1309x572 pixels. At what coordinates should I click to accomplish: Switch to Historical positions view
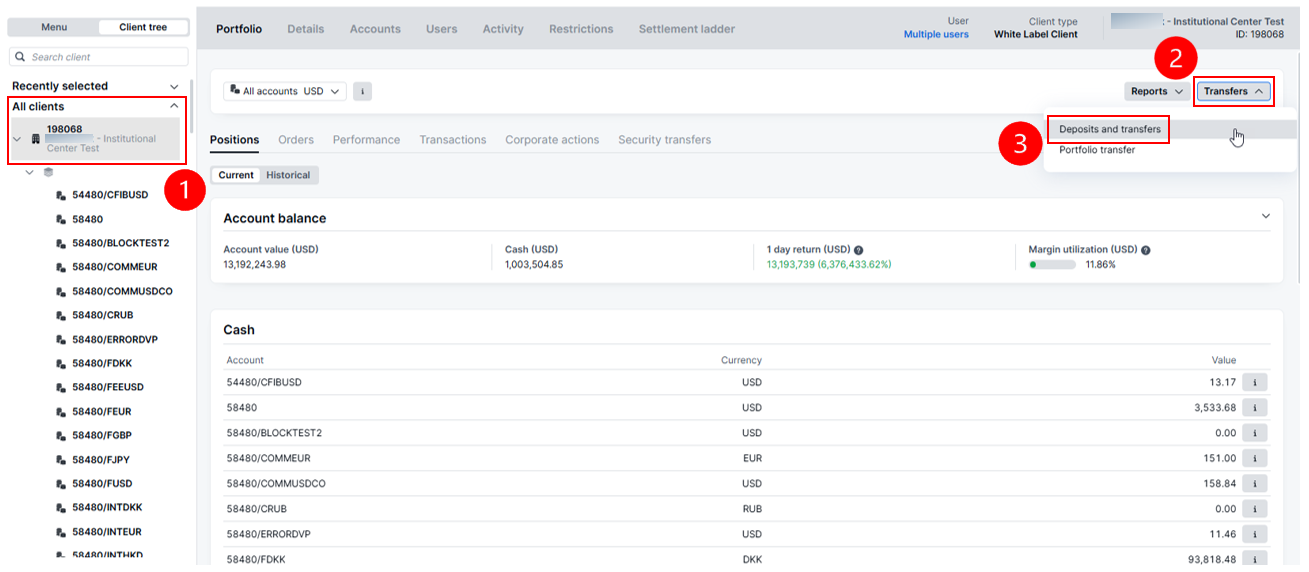[x=288, y=175]
